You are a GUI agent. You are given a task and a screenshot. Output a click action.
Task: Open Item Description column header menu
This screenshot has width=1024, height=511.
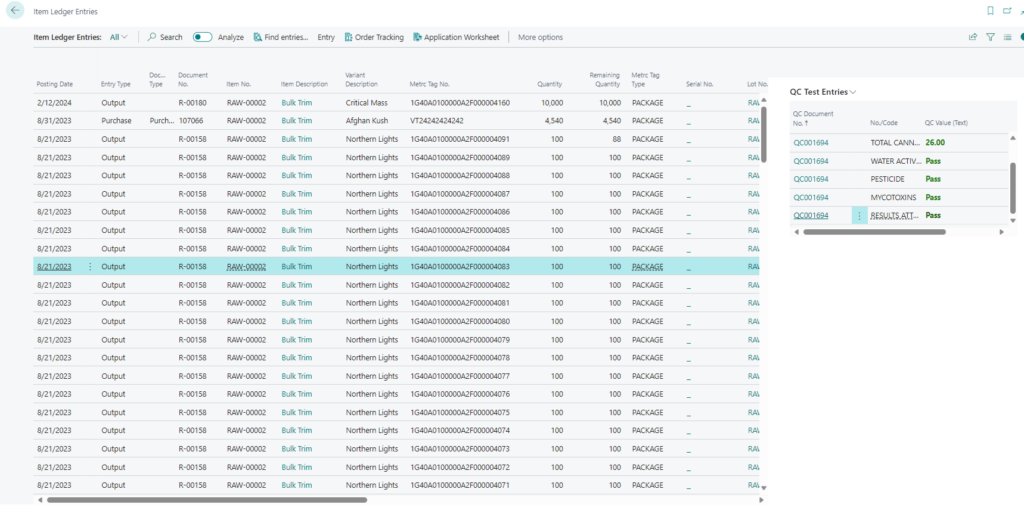(304, 84)
